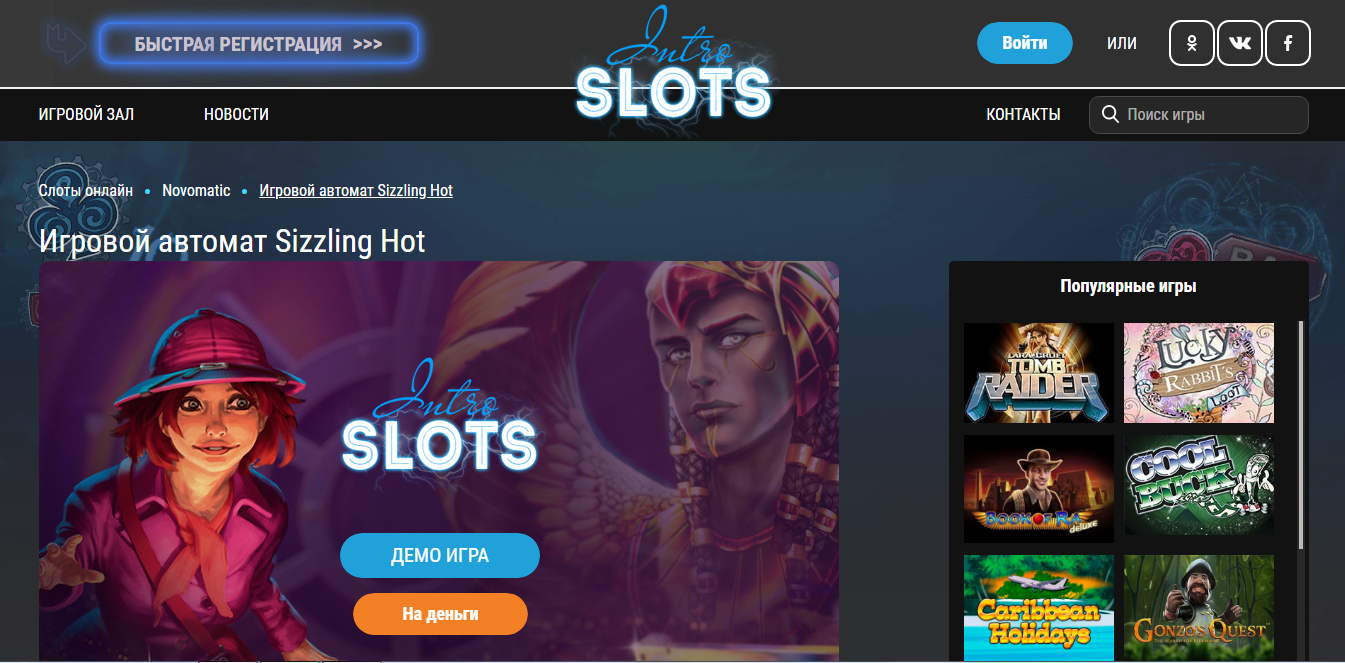Launch the Book of Ra Deluxe thumbnail
Image resolution: width=1345 pixels, height=663 pixels.
1039,489
